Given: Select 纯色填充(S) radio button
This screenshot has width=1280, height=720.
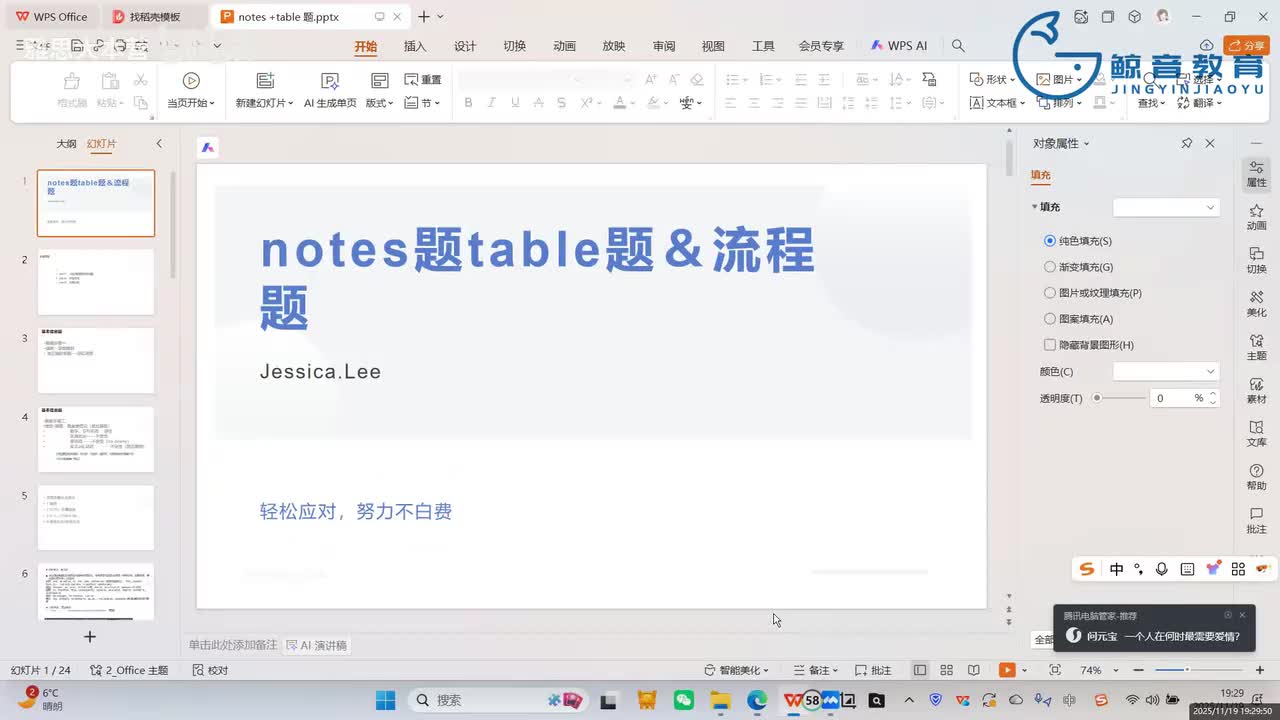Looking at the screenshot, I should click(1050, 241).
